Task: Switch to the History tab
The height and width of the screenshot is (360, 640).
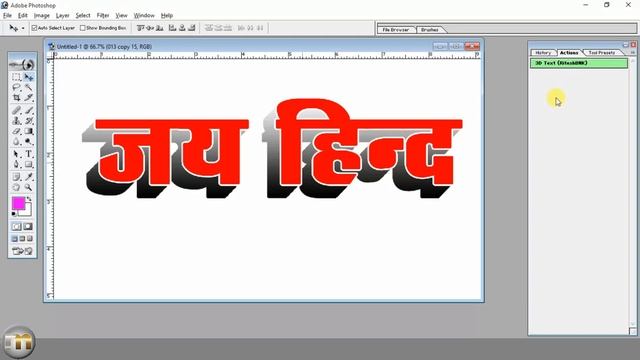Action: tap(543, 53)
